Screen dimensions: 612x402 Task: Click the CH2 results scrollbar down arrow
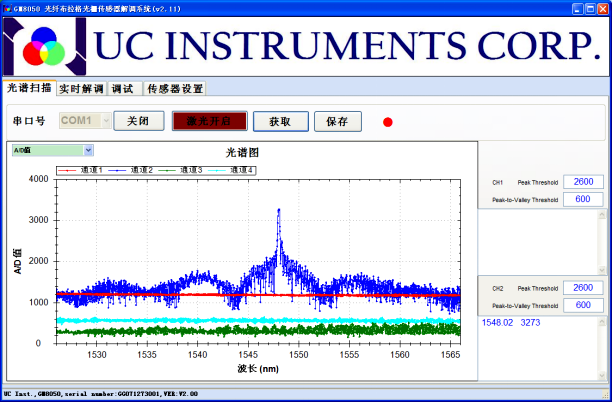point(602,375)
